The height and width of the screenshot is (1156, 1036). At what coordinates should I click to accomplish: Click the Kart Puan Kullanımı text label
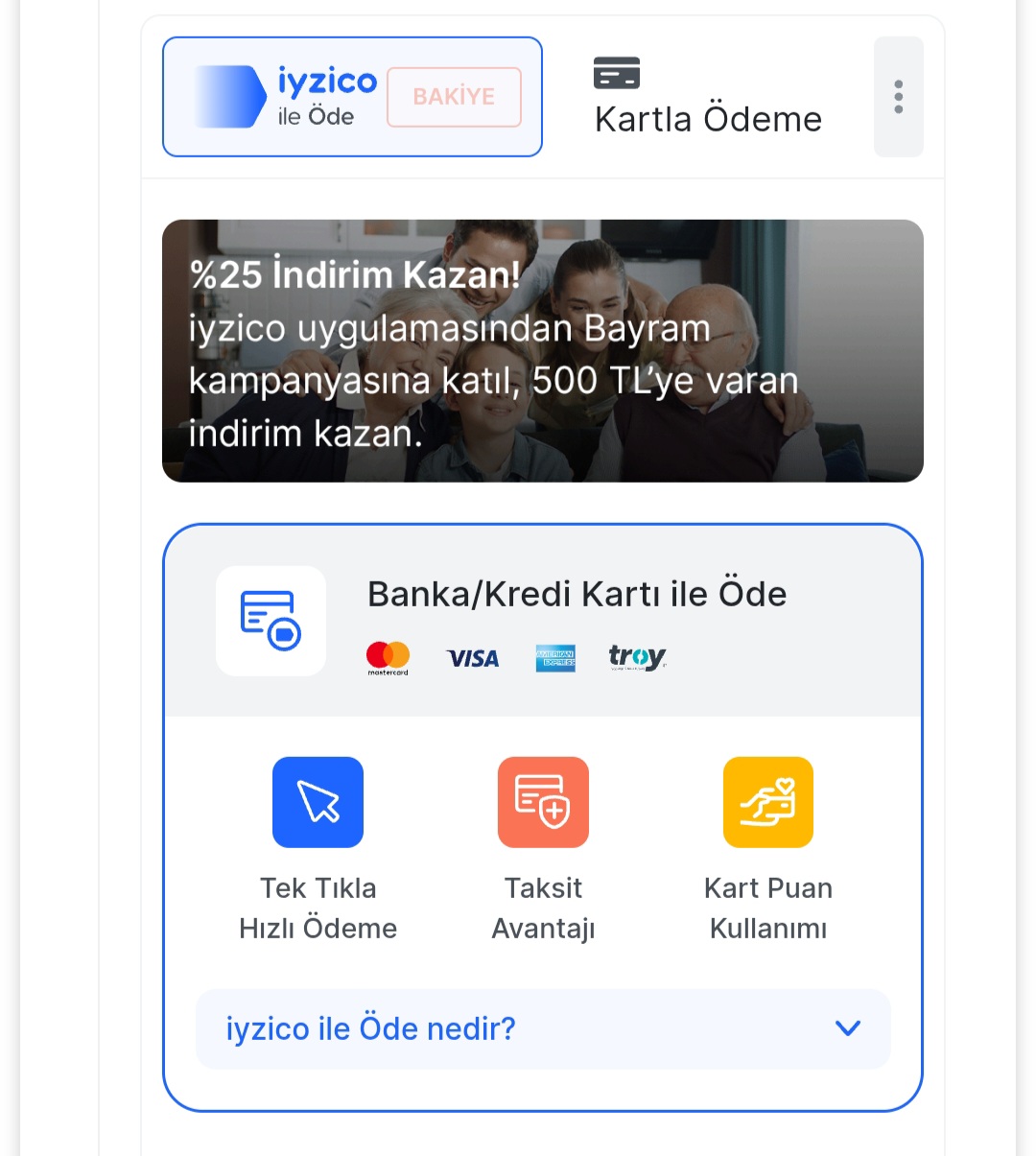767,908
